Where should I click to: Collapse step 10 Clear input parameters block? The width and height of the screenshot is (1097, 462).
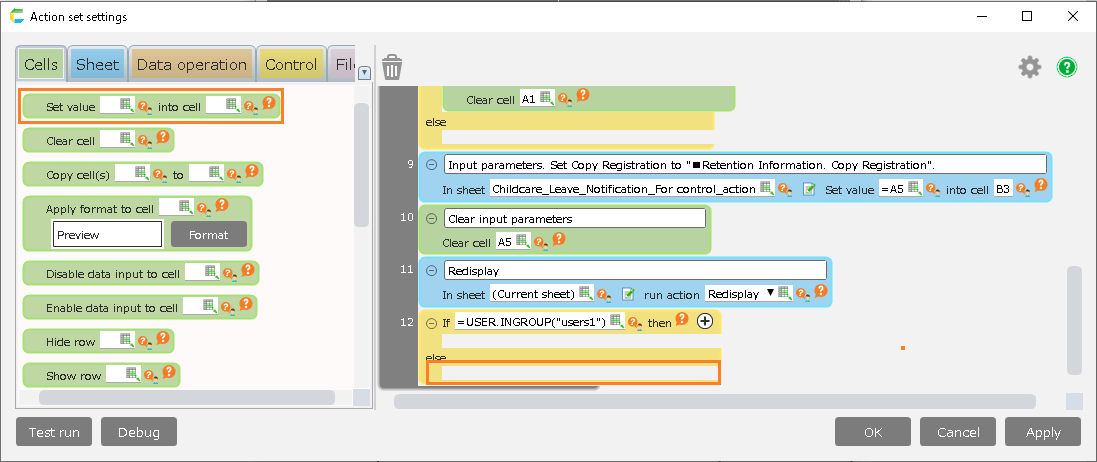[432, 218]
